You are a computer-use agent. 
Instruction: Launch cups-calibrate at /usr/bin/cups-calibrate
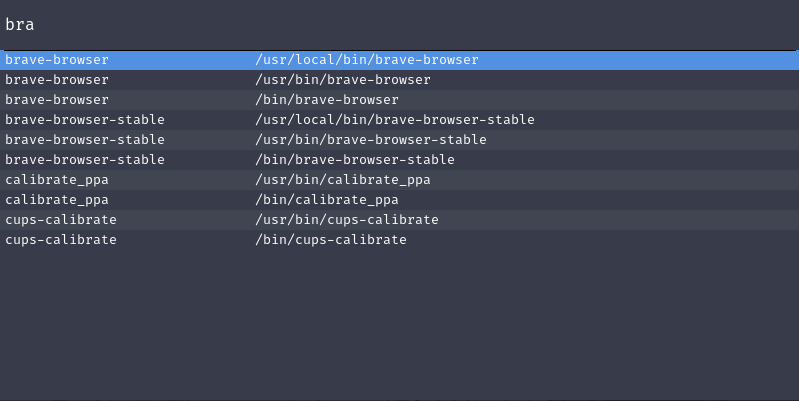(x=400, y=220)
